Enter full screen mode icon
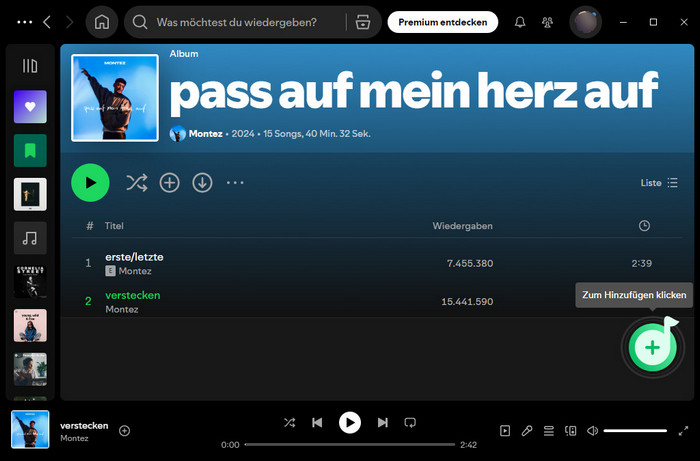 683,431
